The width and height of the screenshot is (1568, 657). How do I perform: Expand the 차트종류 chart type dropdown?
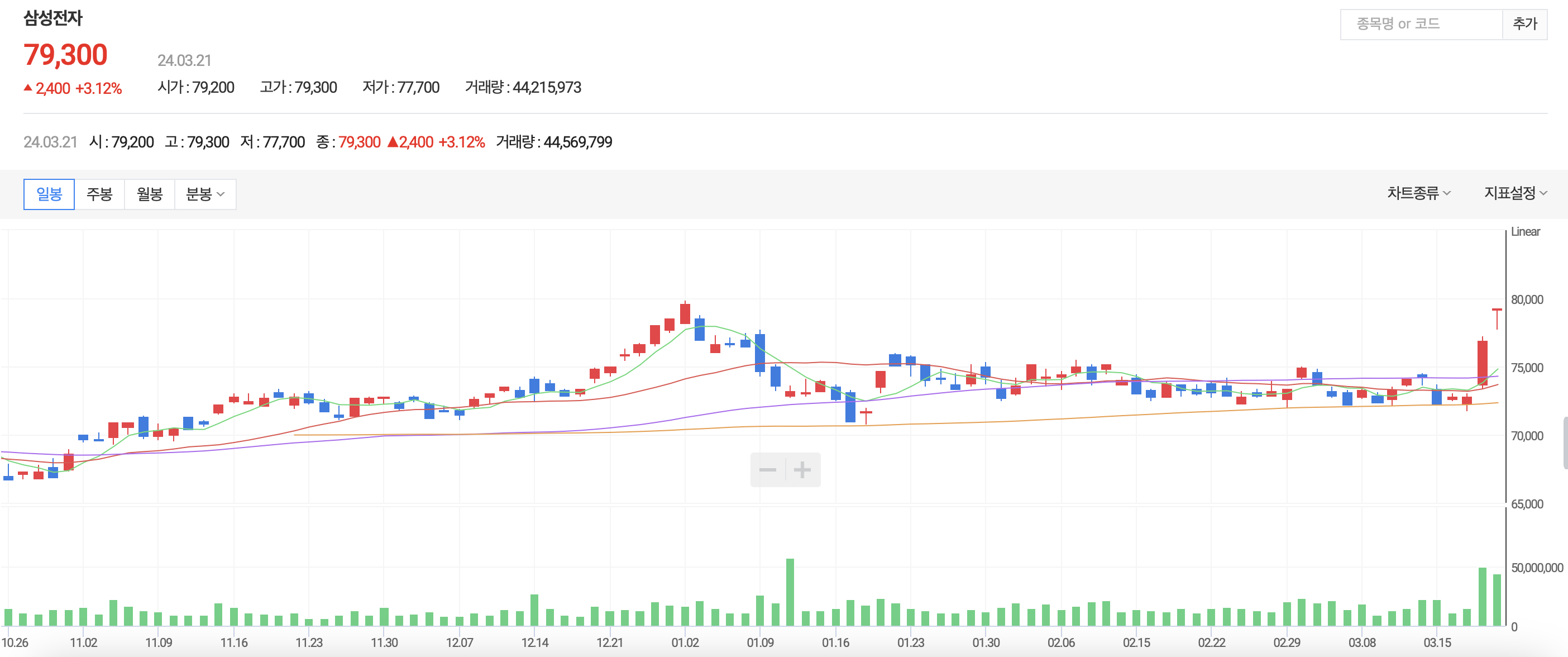tap(1418, 193)
